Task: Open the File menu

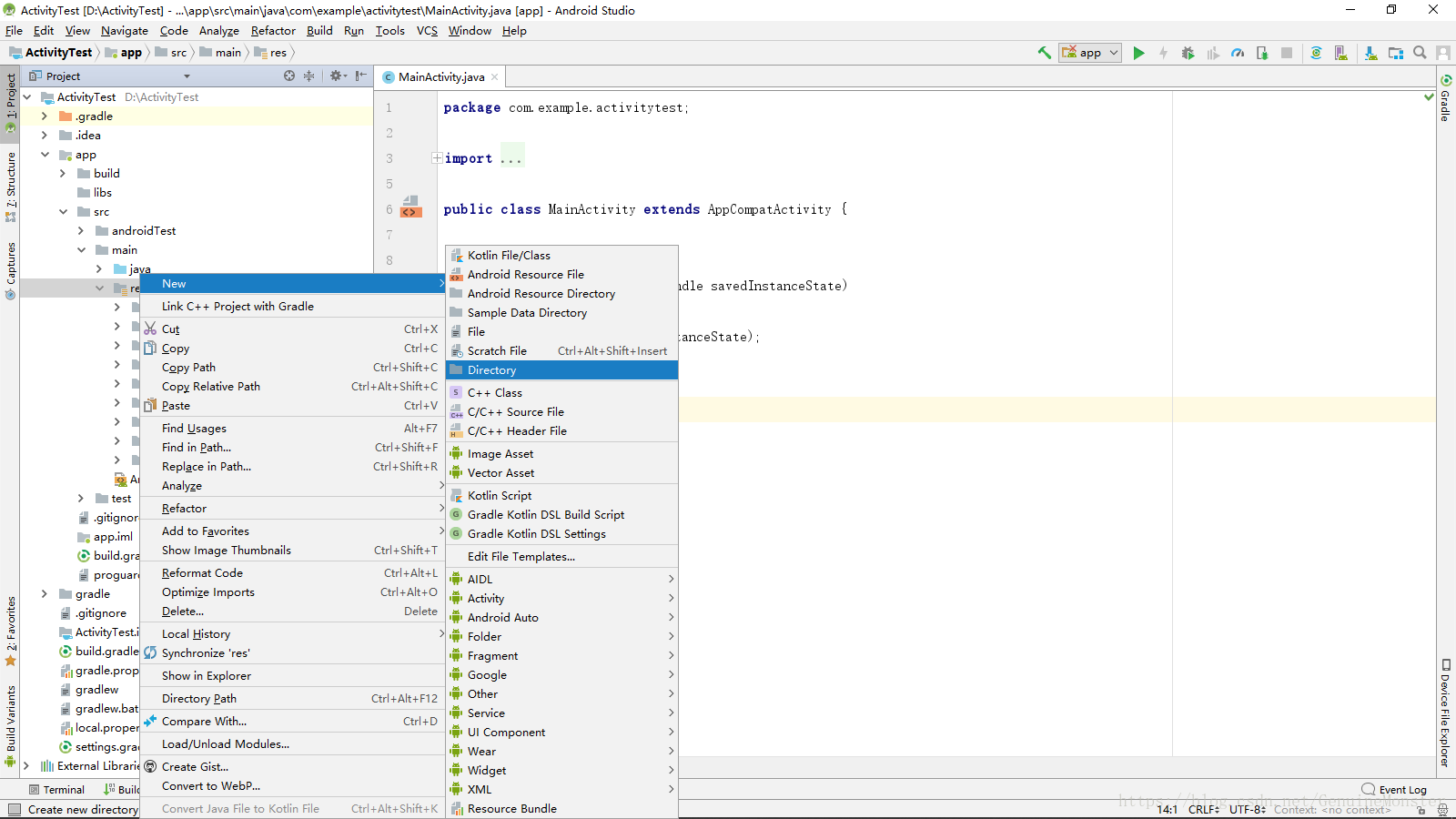Action: 14,31
